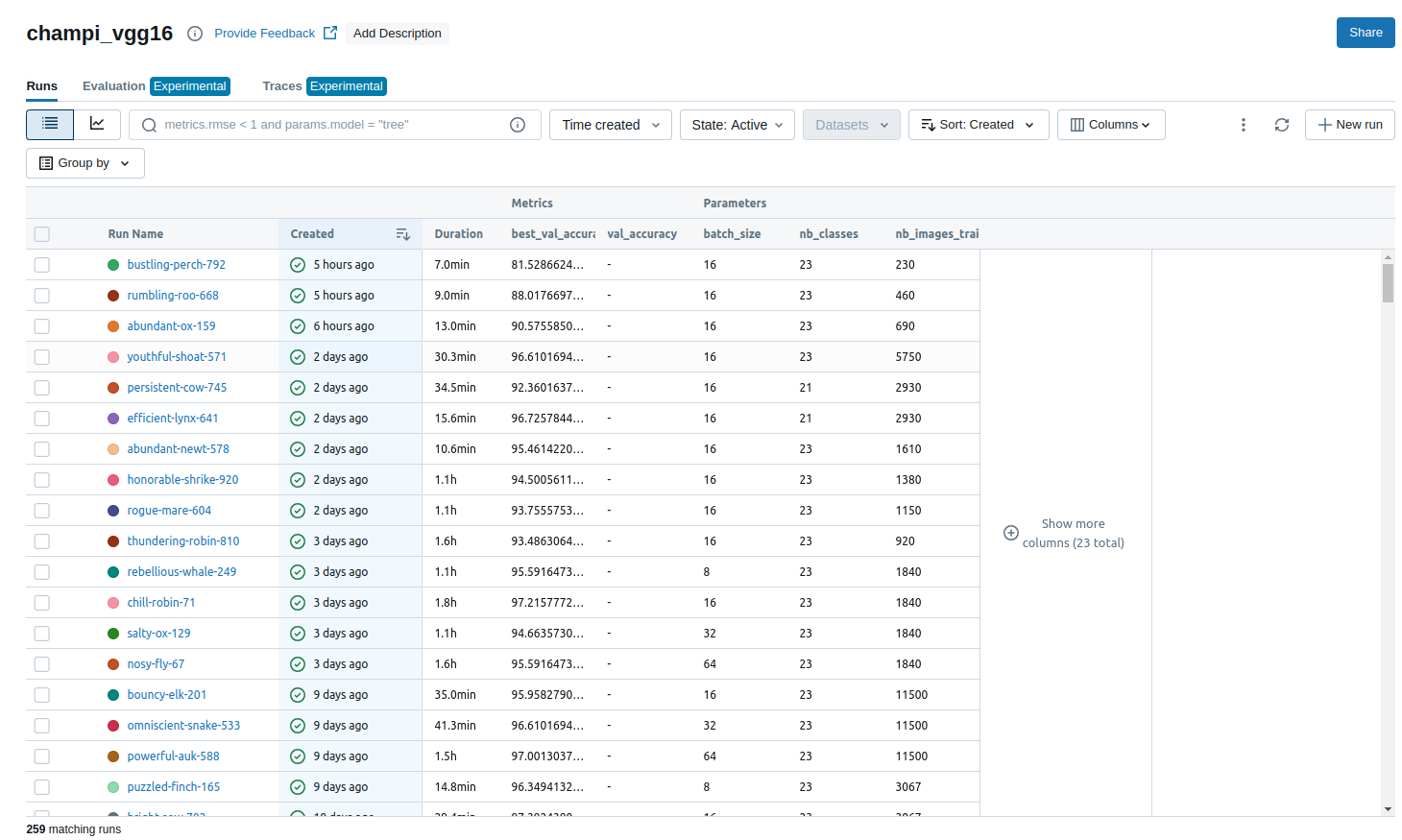Click the Add Description button
The width and height of the screenshot is (1402, 840).
[398, 34]
